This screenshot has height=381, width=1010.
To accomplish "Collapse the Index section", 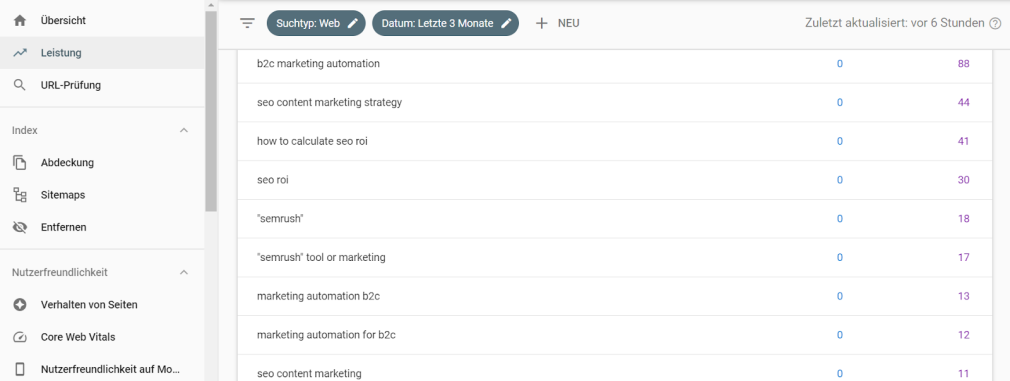I will pos(184,130).
